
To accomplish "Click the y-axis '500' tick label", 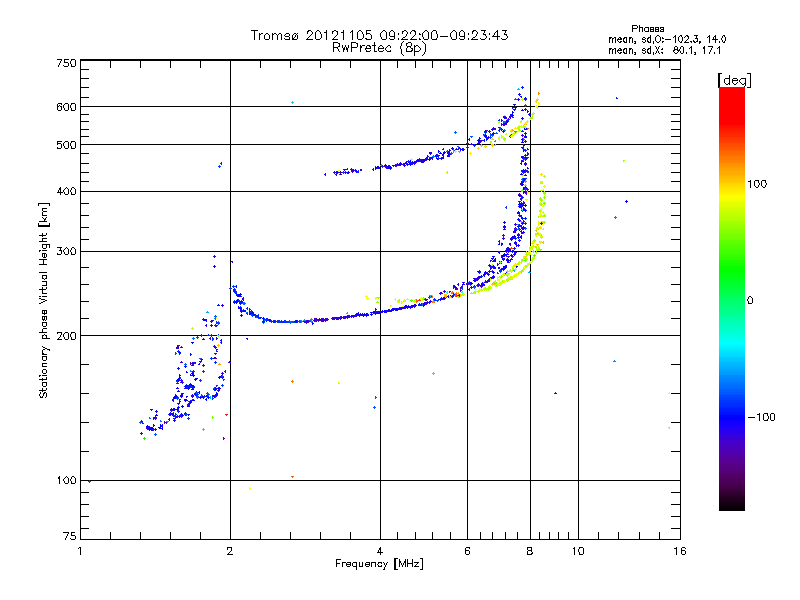I will point(66,145).
